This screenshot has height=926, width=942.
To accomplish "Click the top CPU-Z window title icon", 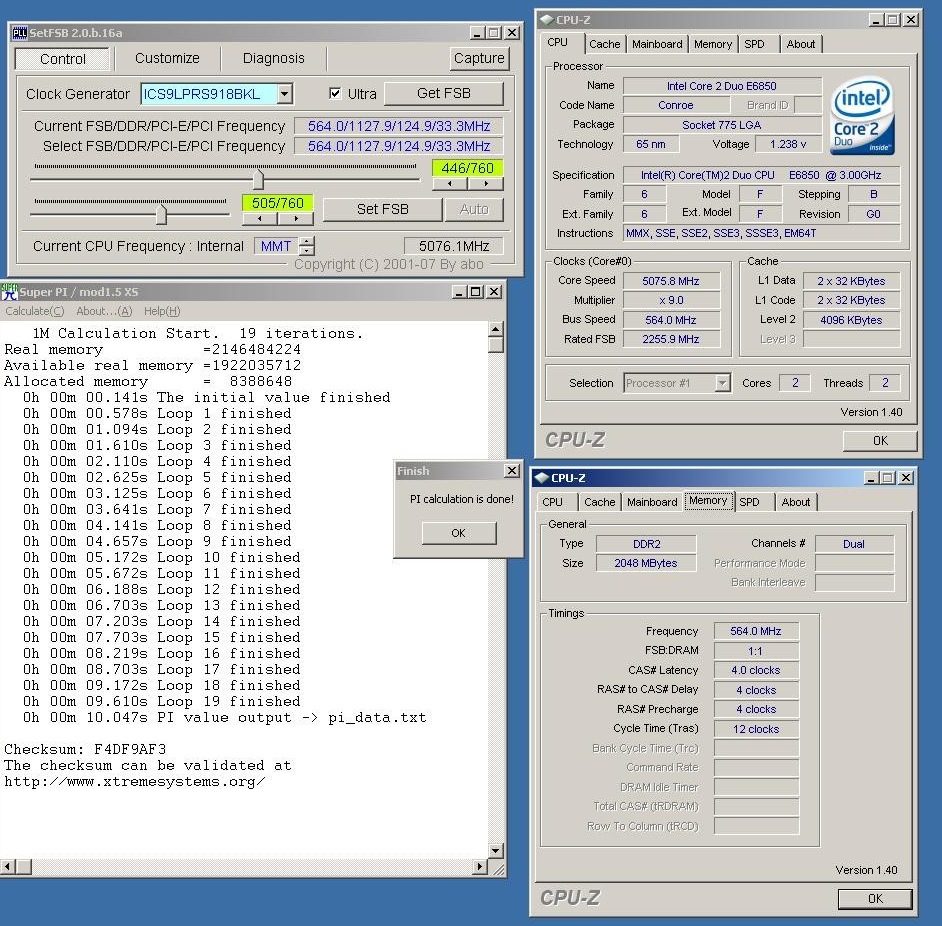I will pyautogui.click(x=546, y=20).
